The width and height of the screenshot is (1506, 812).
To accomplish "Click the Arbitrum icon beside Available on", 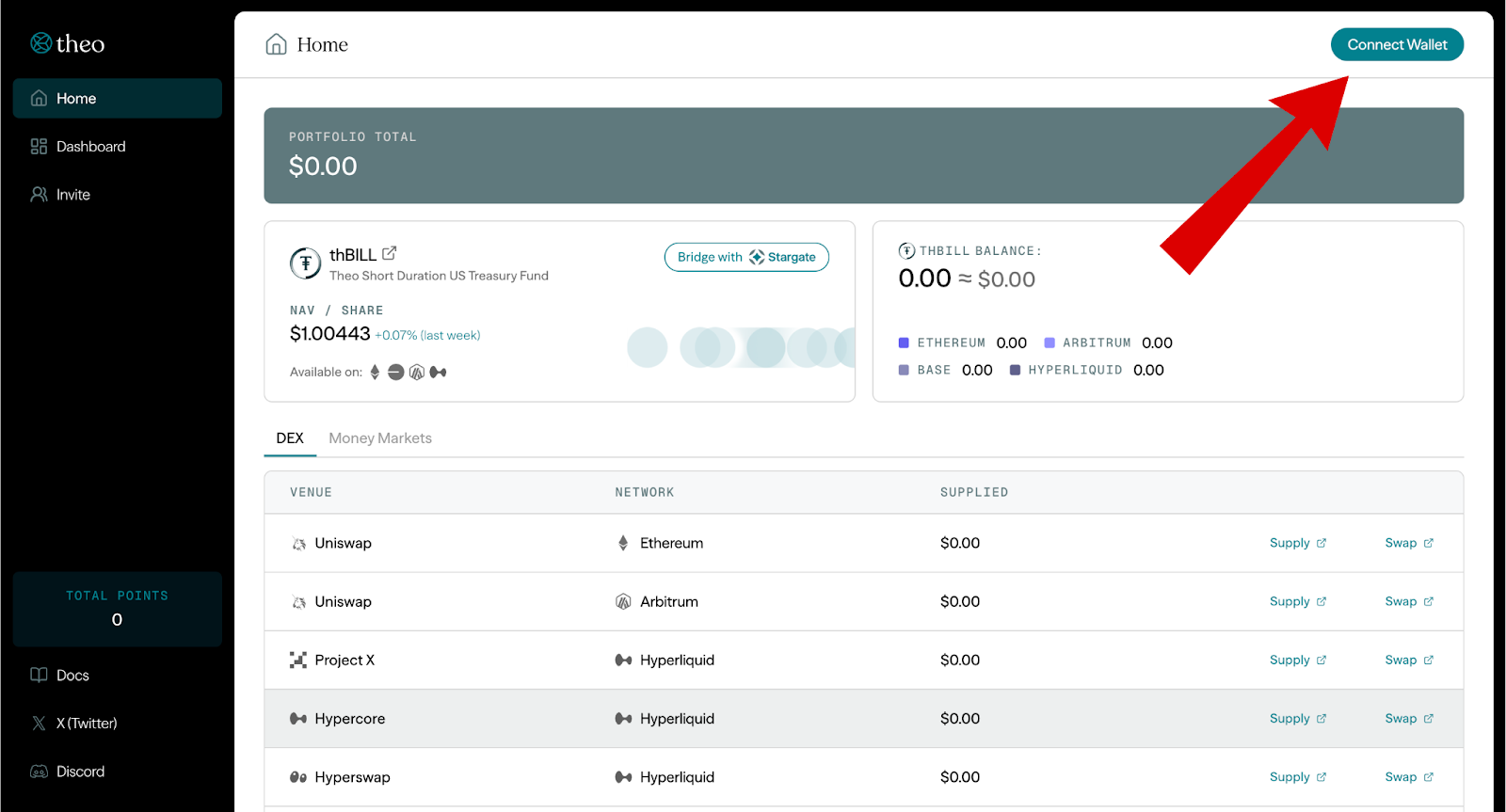I will click(417, 373).
